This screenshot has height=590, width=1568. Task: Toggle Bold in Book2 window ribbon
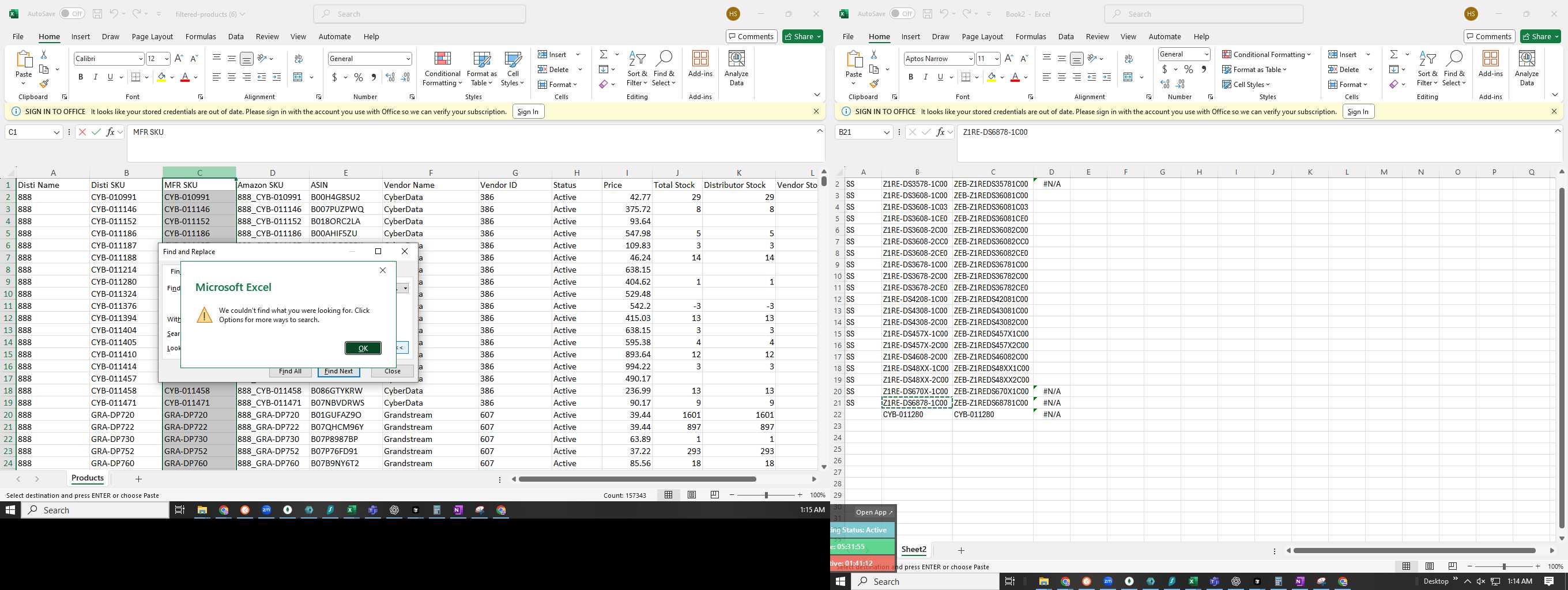point(911,77)
